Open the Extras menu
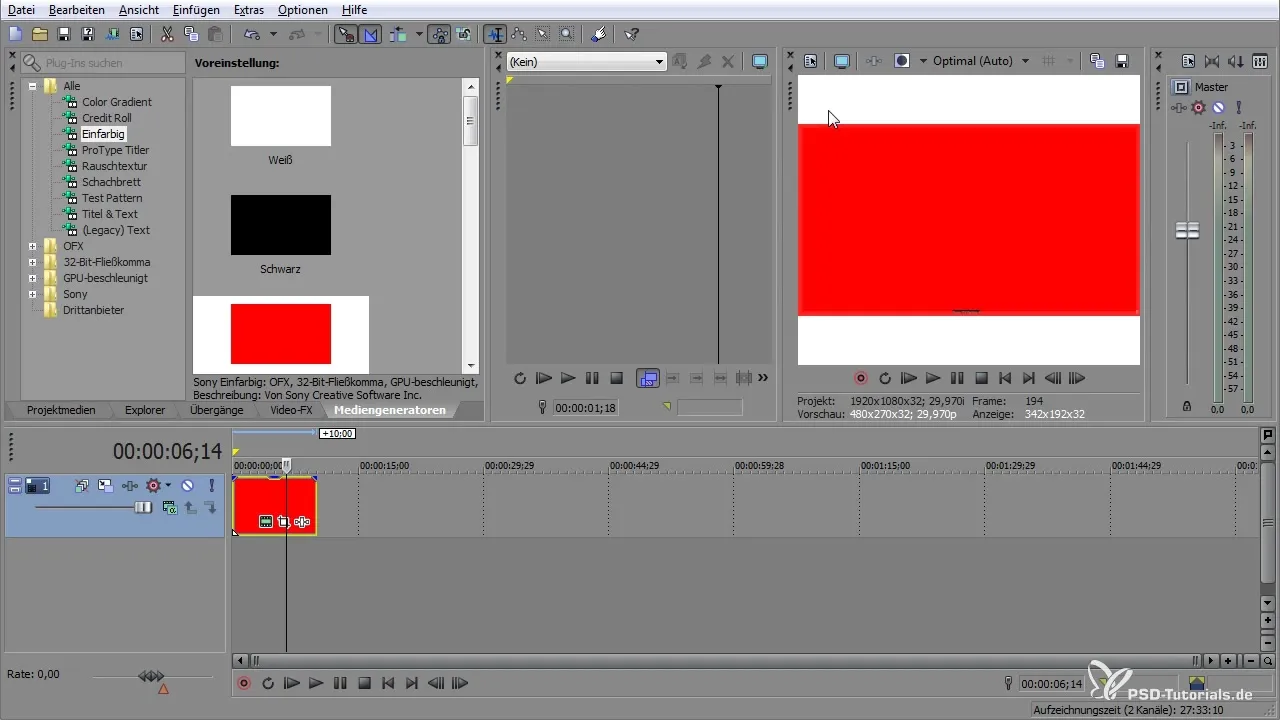Image resolution: width=1280 pixels, height=720 pixels. pos(249,10)
